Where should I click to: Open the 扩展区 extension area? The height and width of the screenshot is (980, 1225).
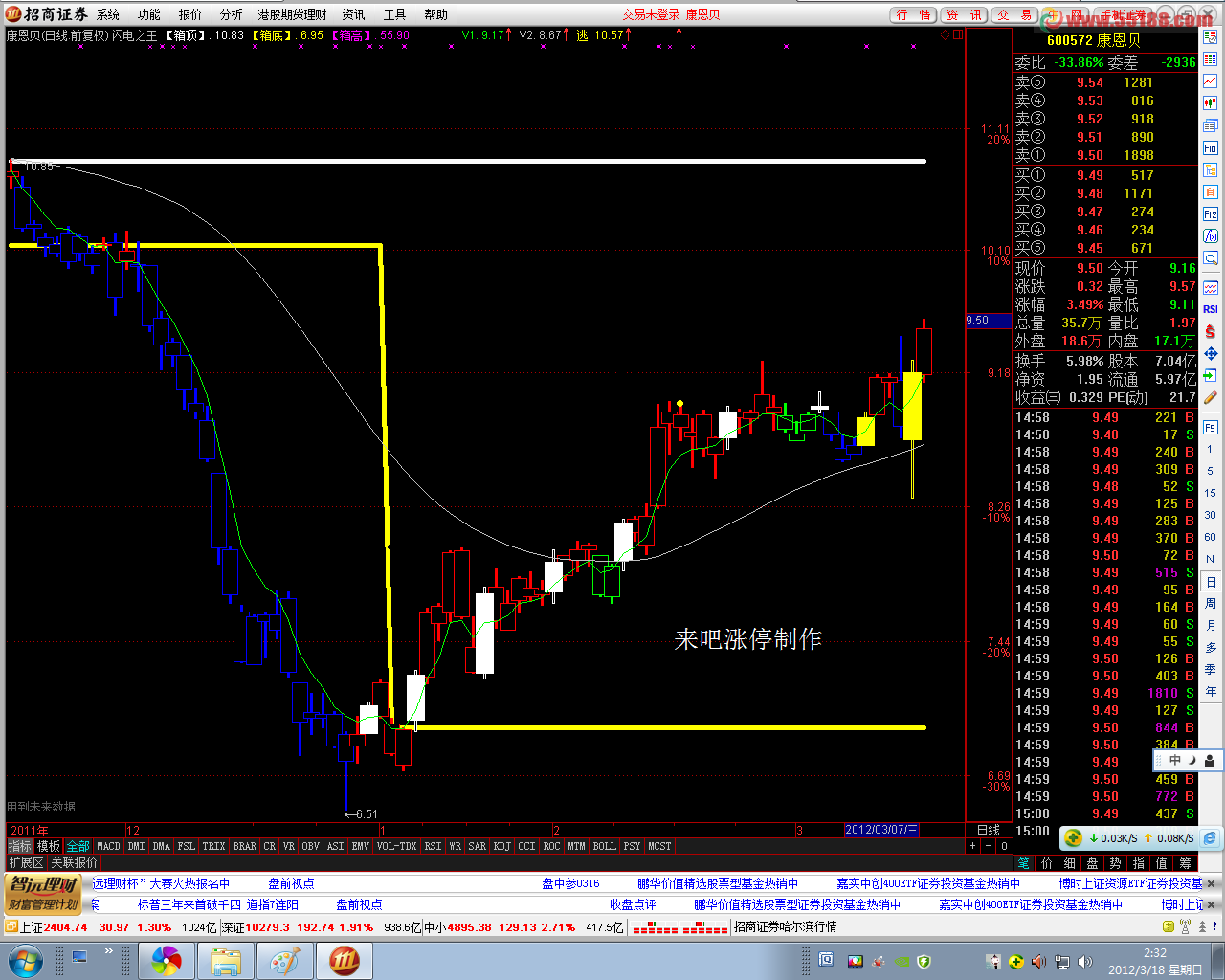[x=26, y=863]
